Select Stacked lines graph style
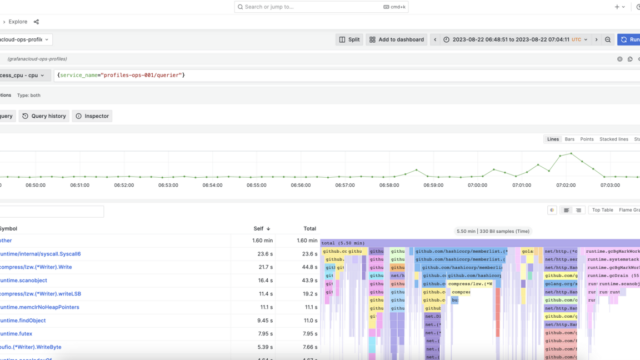 pos(613,139)
